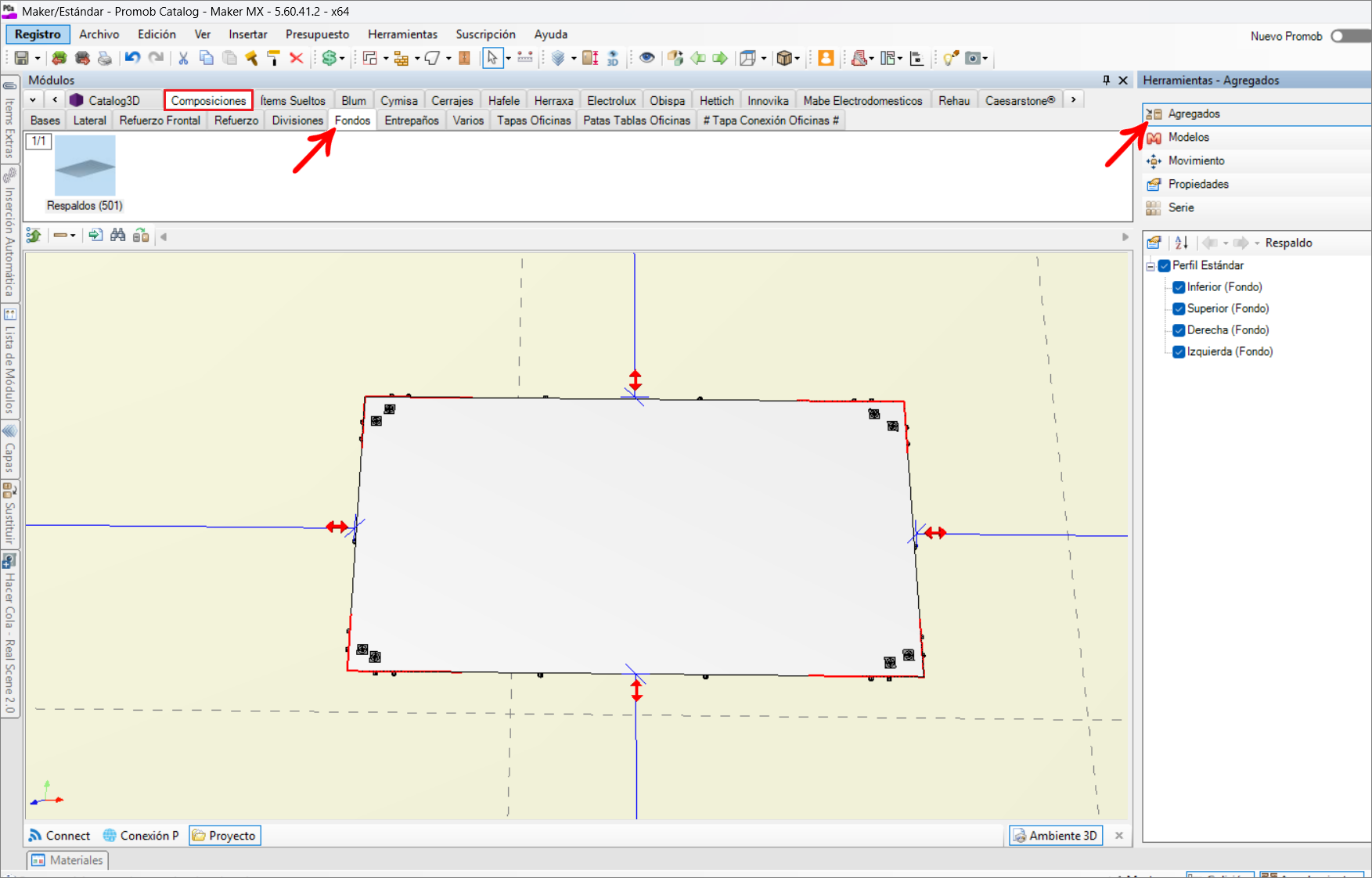Click the save floppy disk icon

point(21,58)
